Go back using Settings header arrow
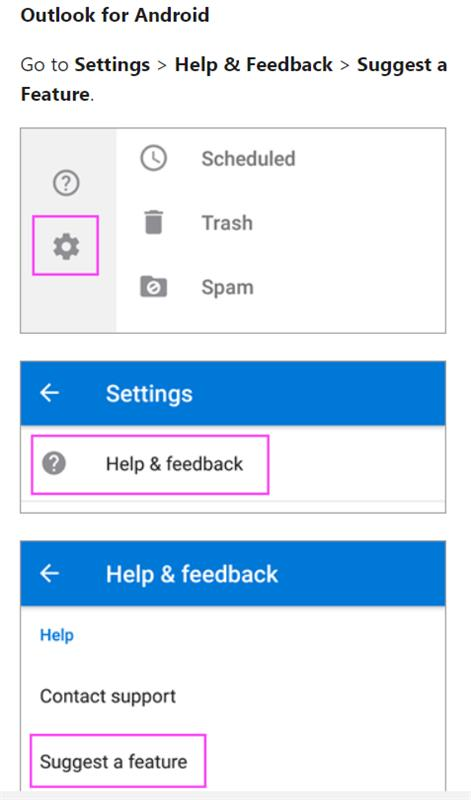The image size is (471, 800). [x=49, y=393]
